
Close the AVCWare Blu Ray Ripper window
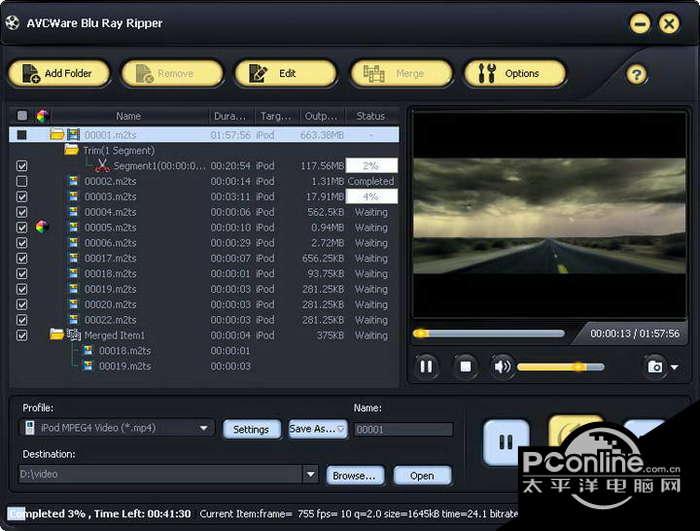(669, 24)
